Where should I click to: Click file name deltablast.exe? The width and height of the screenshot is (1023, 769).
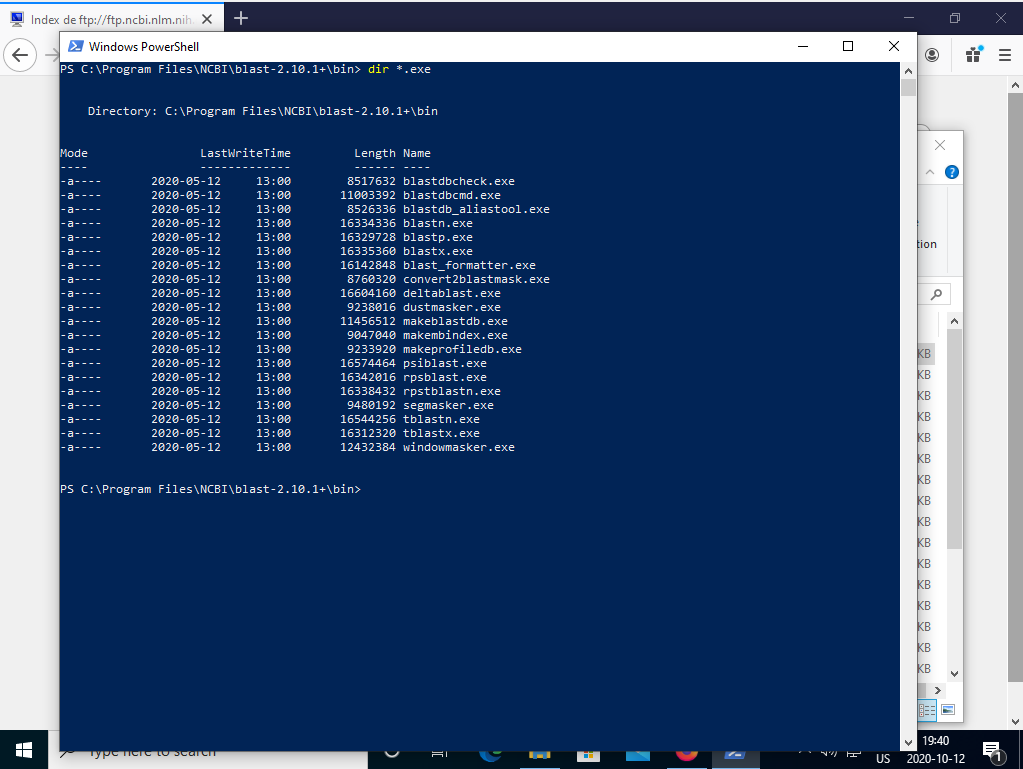451,294
